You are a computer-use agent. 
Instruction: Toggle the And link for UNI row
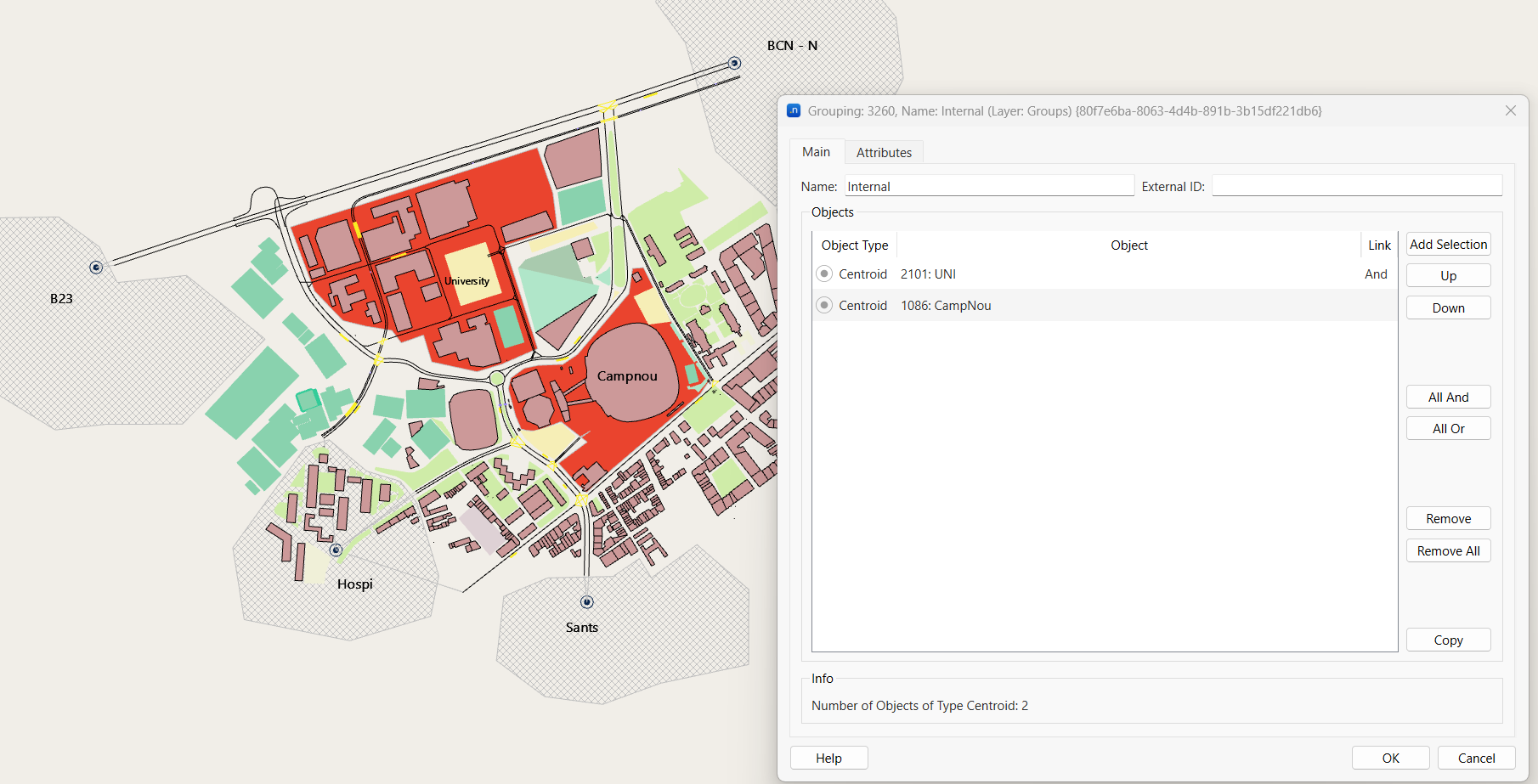pyautogui.click(x=1376, y=274)
